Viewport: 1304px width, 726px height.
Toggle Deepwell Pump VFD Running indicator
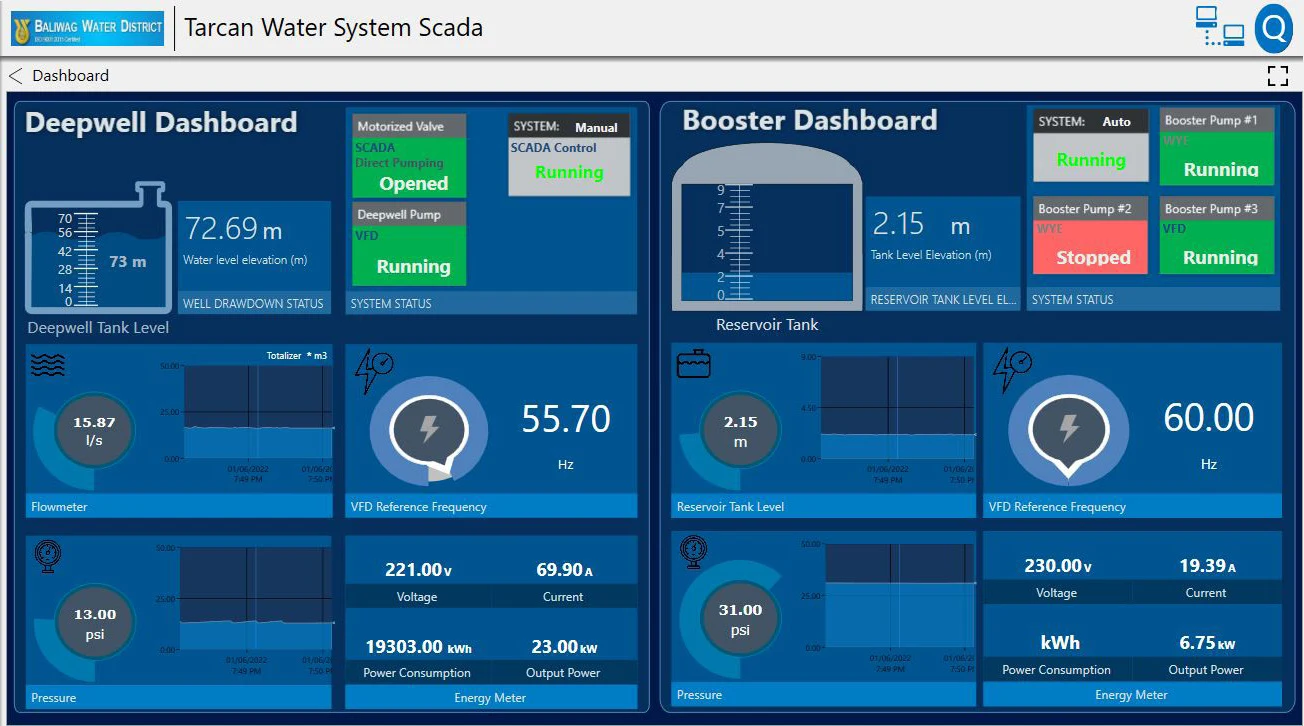pos(409,256)
